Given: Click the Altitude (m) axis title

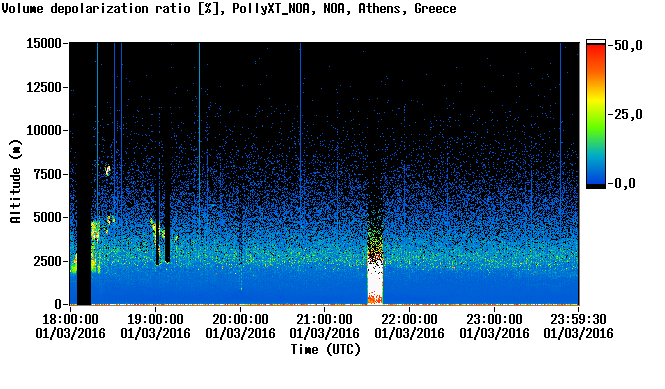Looking at the screenshot, I should [16, 182].
